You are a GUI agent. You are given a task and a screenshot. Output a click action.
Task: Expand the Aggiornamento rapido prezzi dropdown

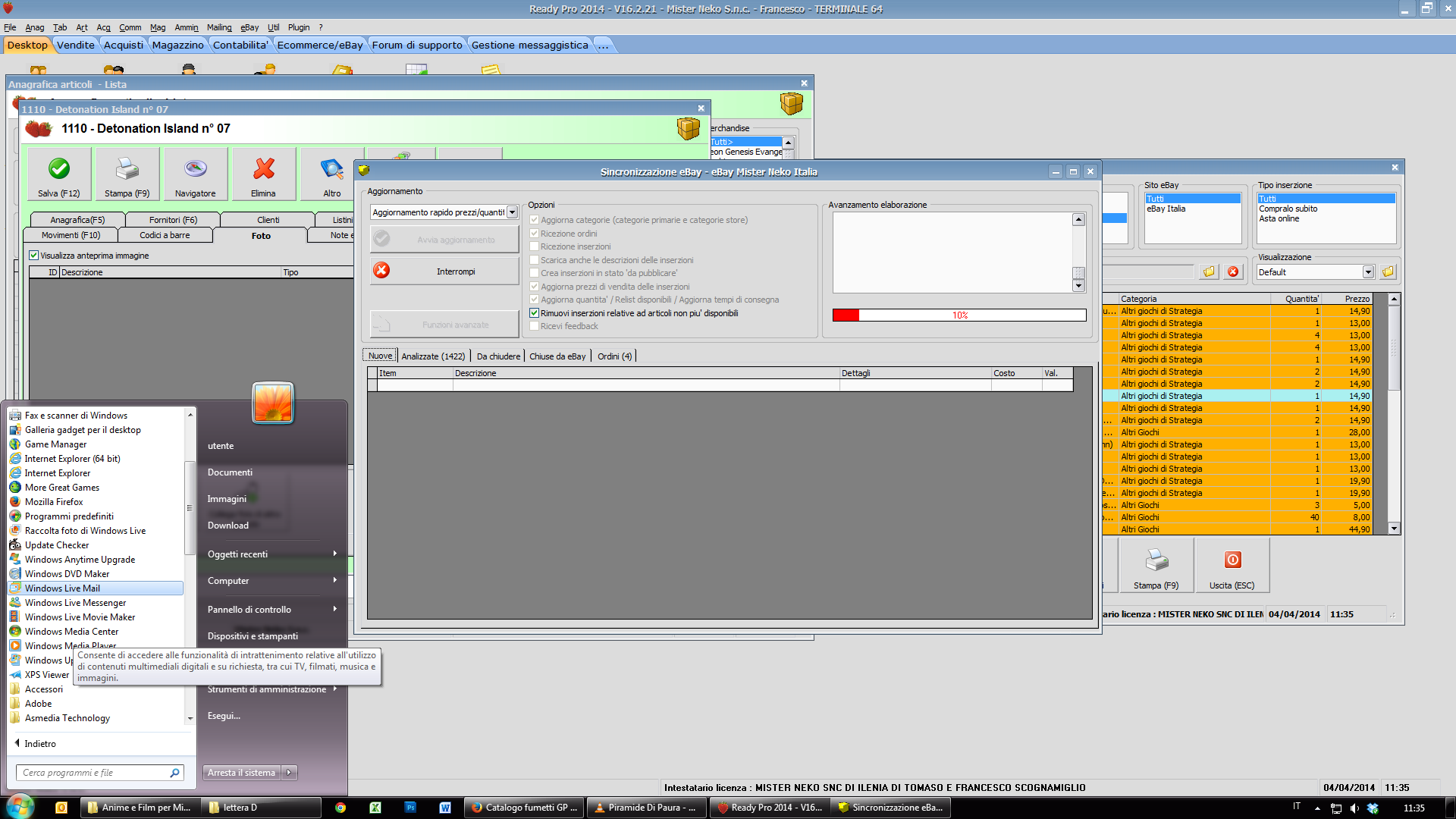[x=512, y=212]
